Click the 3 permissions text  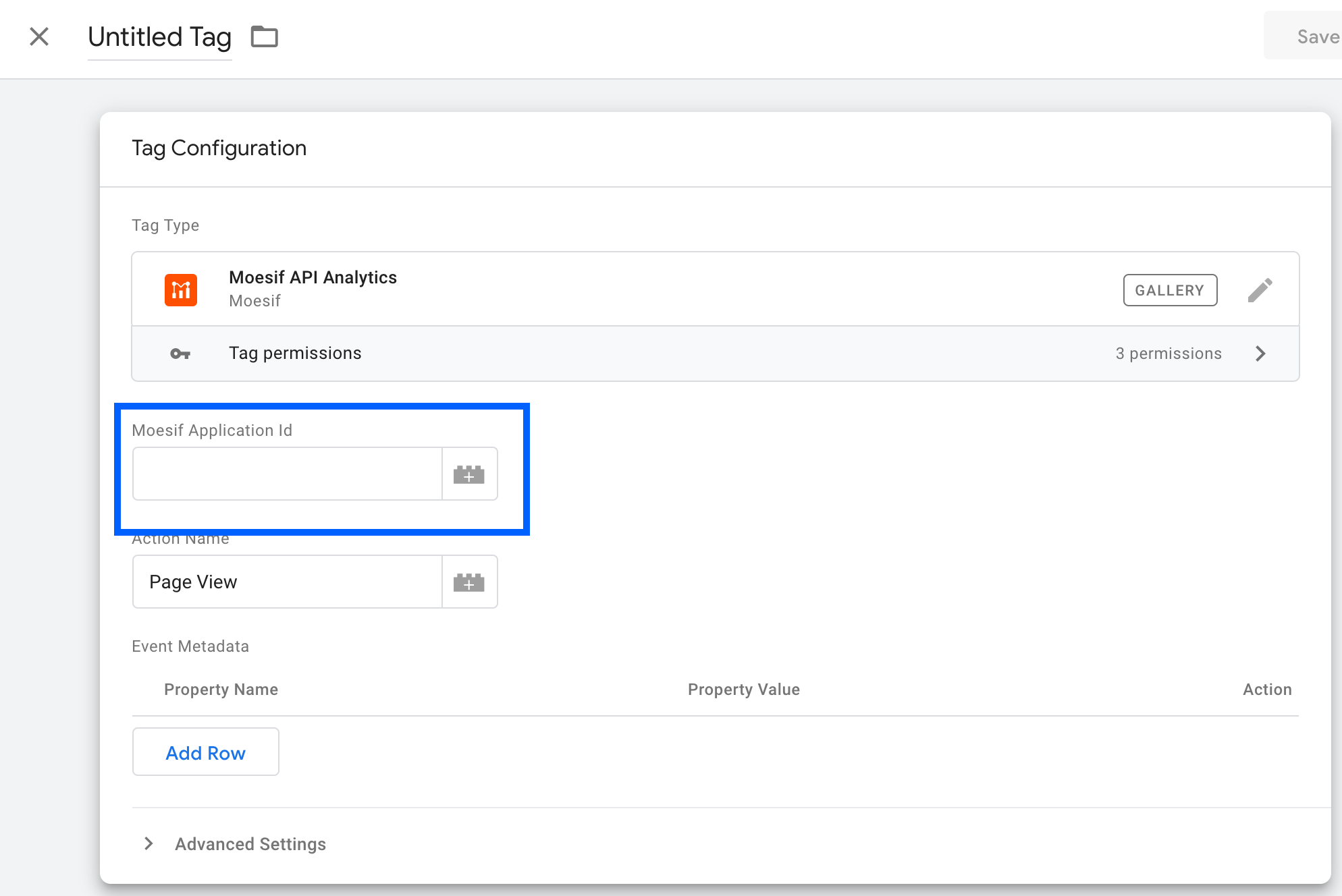[1169, 354]
